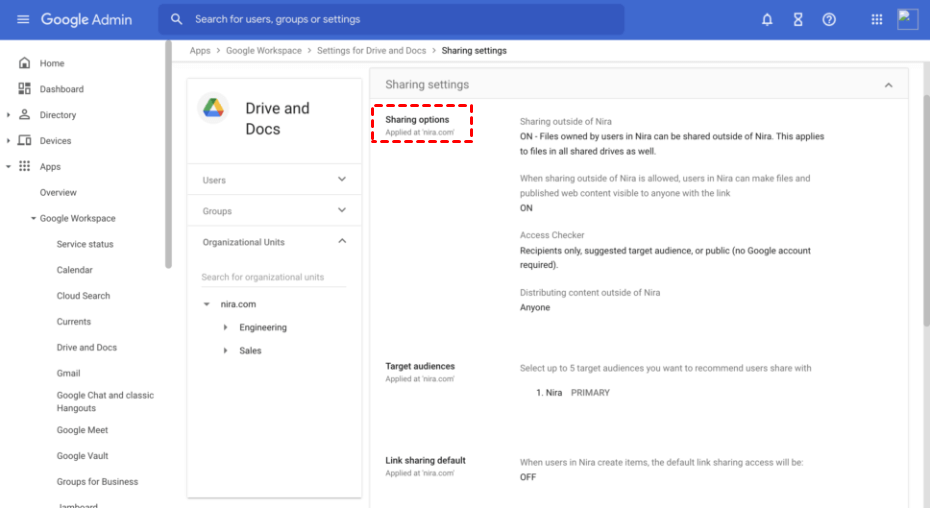This screenshot has height=508, width=930.
Task: Open Gmail from the sidebar menu
Action: pos(68,373)
